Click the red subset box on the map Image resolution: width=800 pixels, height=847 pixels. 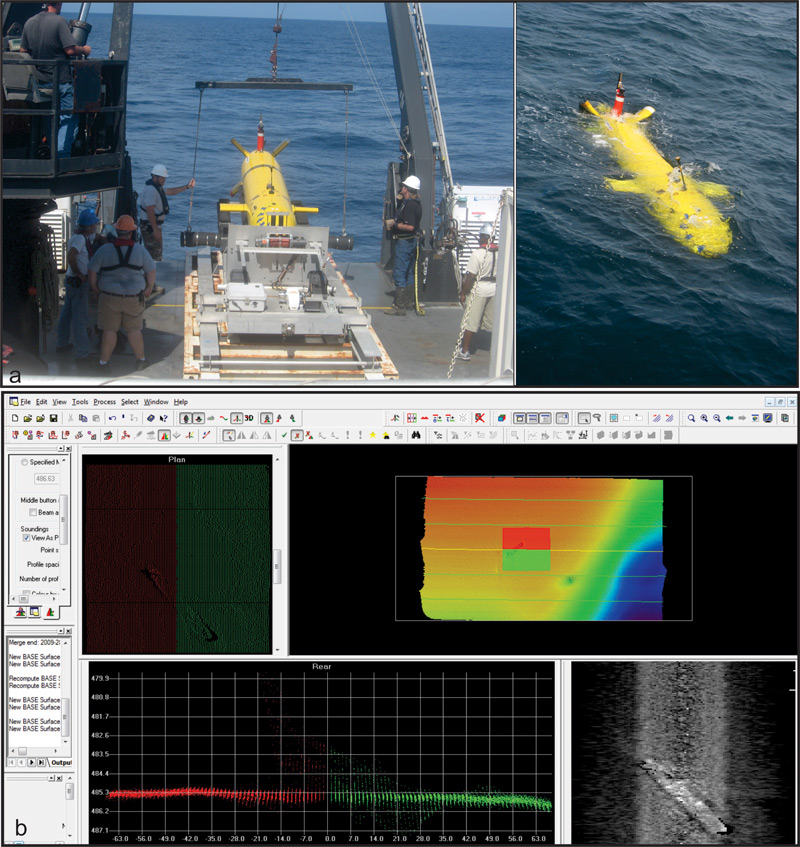point(525,538)
